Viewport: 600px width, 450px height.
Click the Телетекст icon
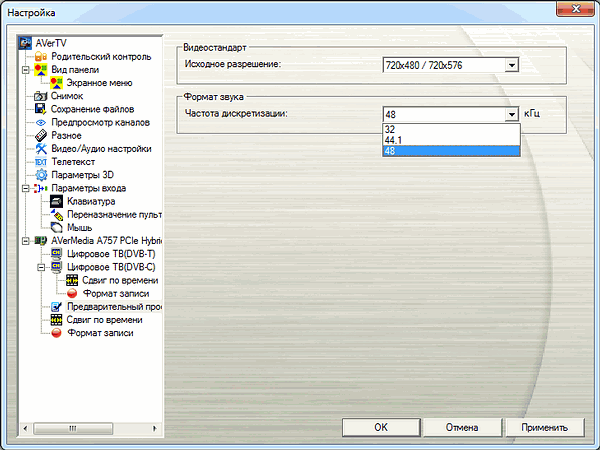(41, 162)
